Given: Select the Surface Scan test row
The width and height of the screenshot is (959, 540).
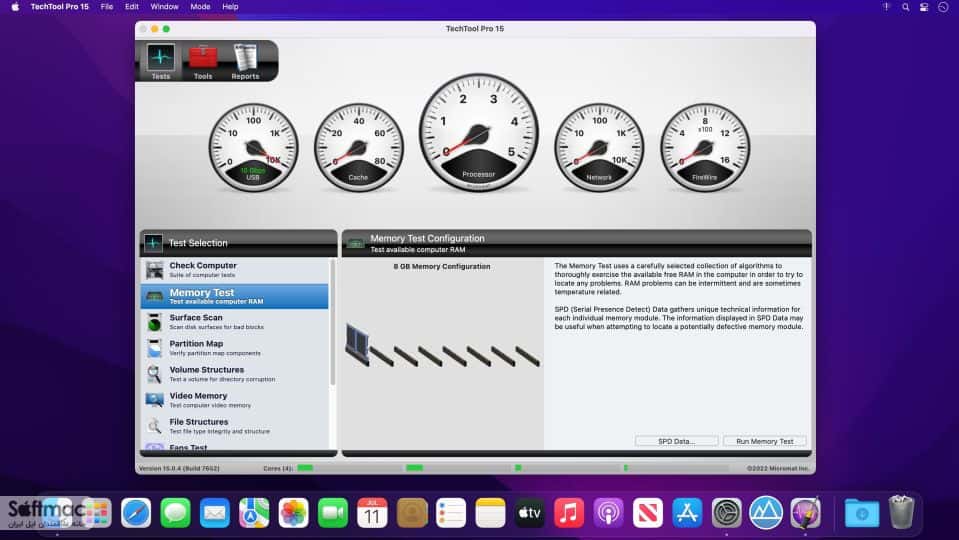Looking at the screenshot, I should pyautogui.click(x=235, y=322).
